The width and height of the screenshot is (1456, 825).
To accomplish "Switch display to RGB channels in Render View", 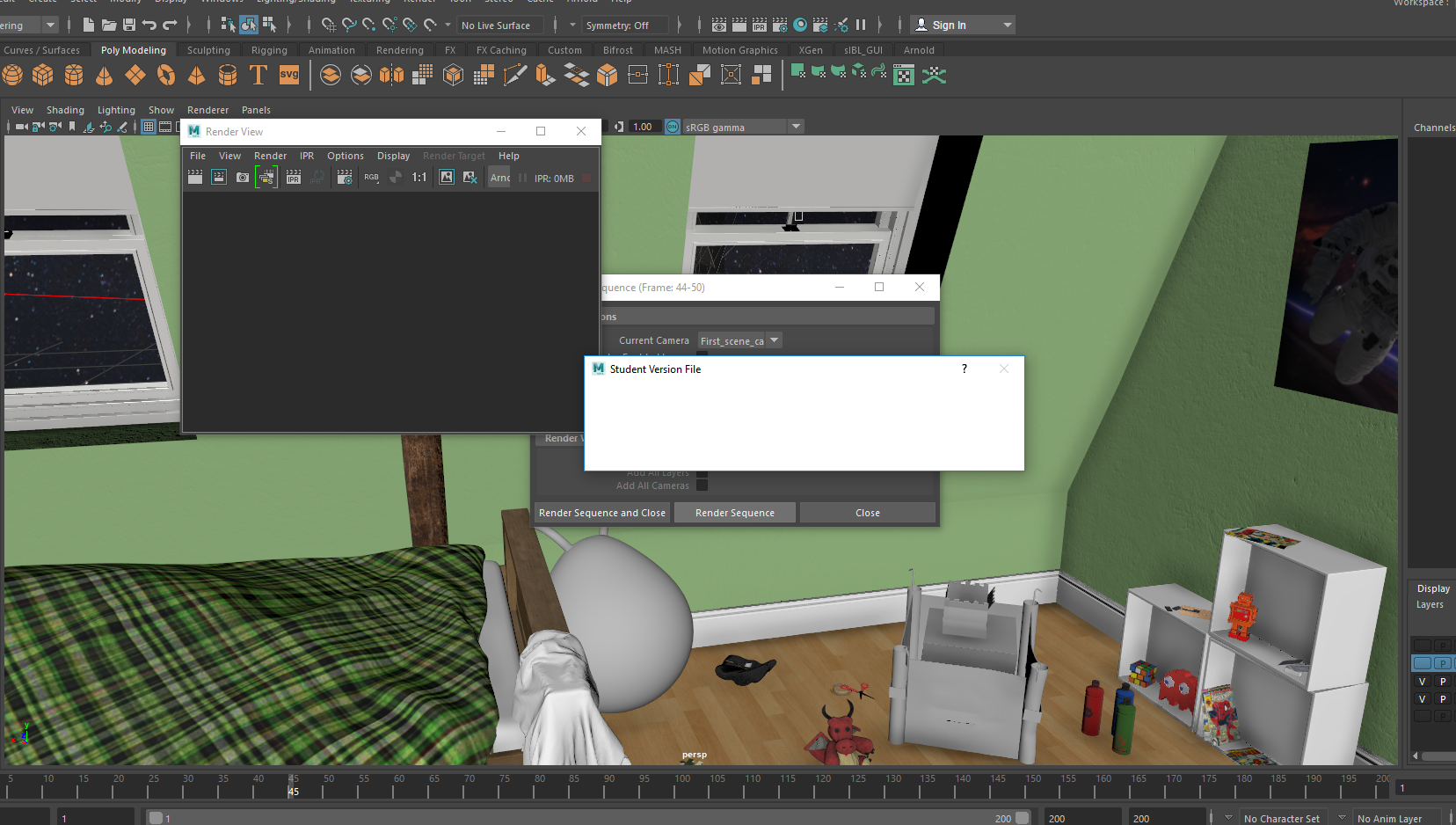I will pos(371,177).
